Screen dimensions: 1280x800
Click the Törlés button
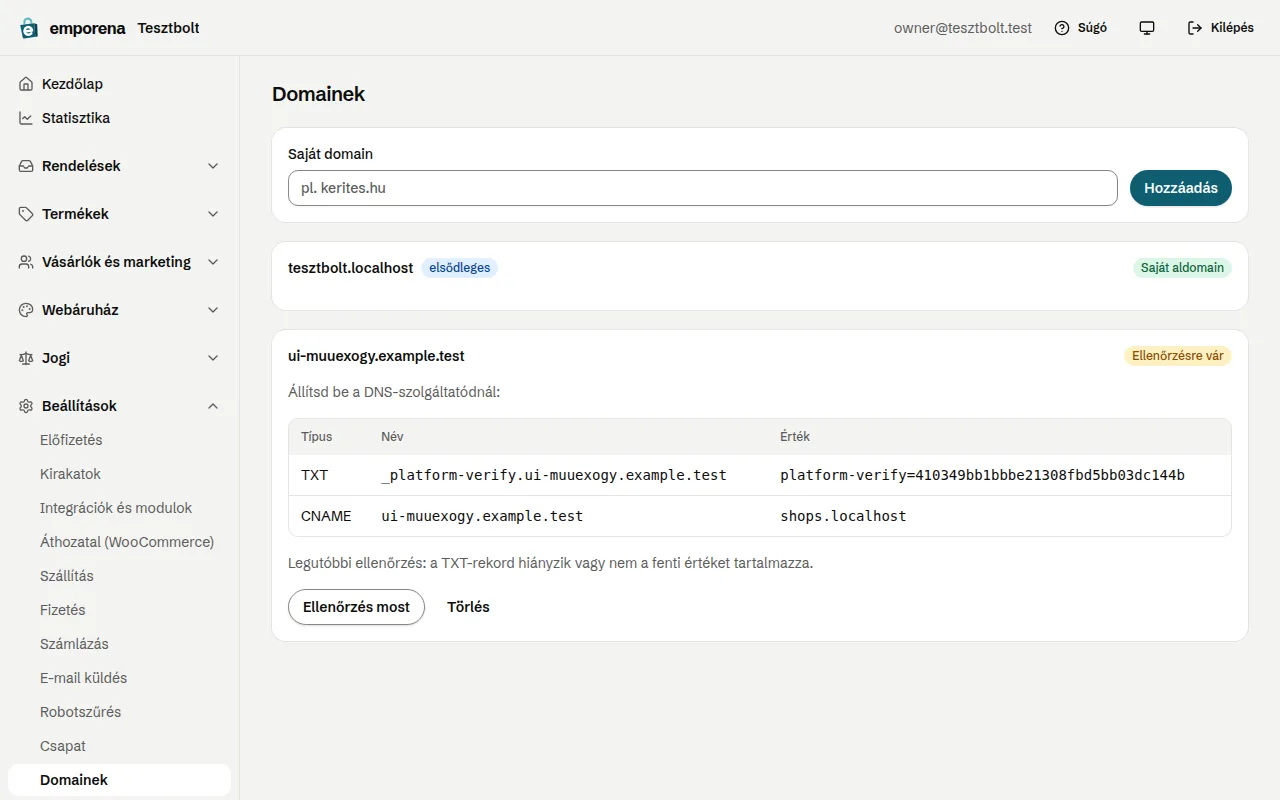pyautogui.click(x=468, y=607)
